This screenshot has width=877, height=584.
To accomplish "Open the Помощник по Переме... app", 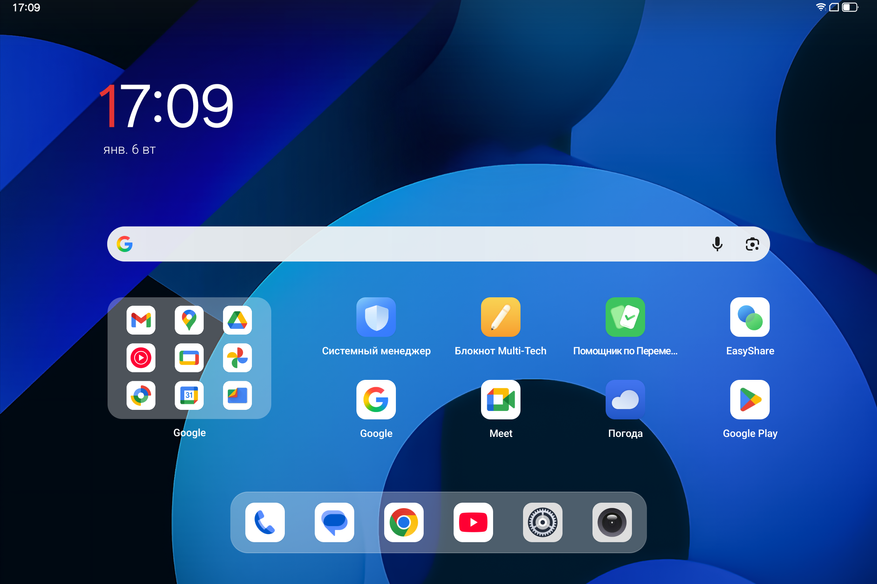I will (x=625, y=317).
